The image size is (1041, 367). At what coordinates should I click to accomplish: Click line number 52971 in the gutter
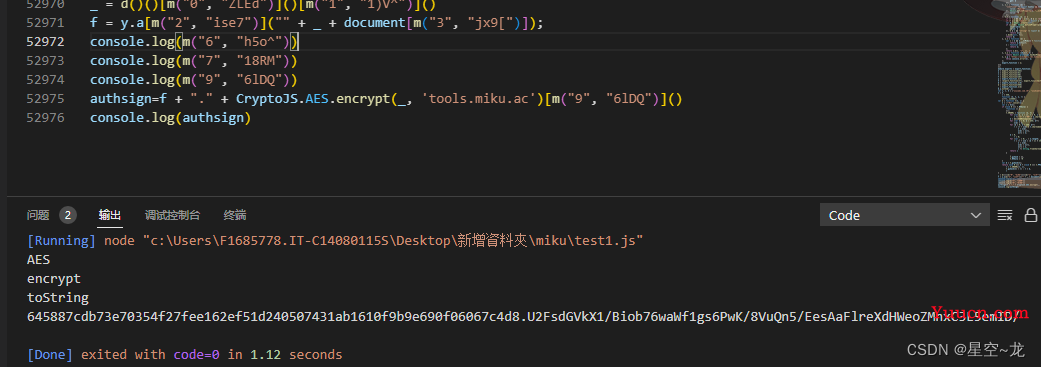45,23
